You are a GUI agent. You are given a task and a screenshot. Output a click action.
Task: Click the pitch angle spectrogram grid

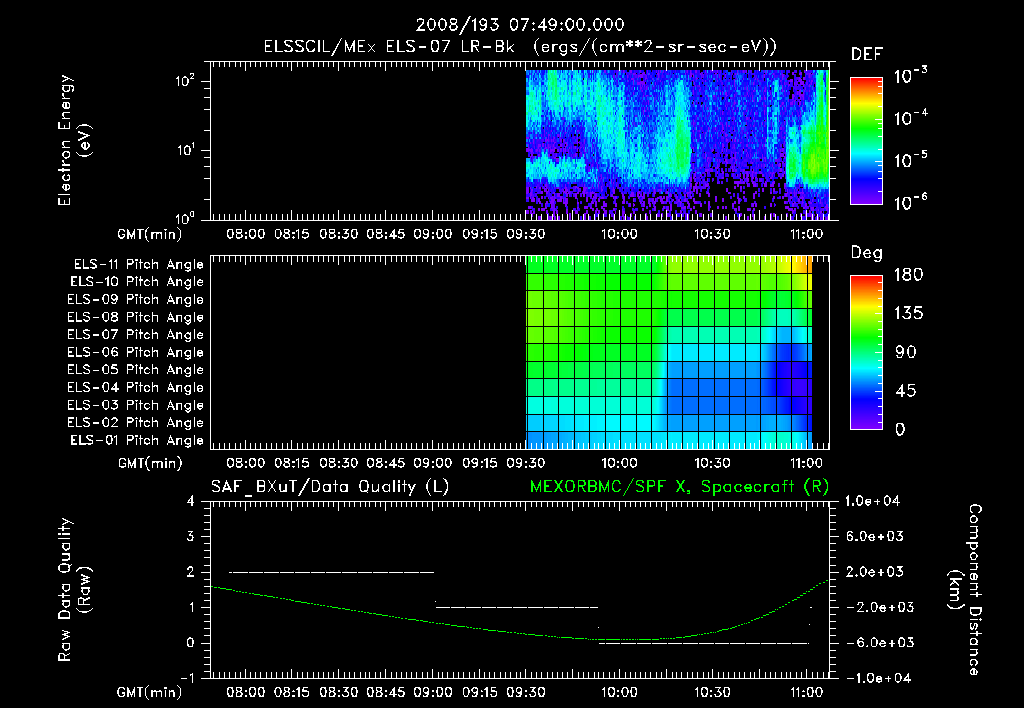[x=669, y=352]
